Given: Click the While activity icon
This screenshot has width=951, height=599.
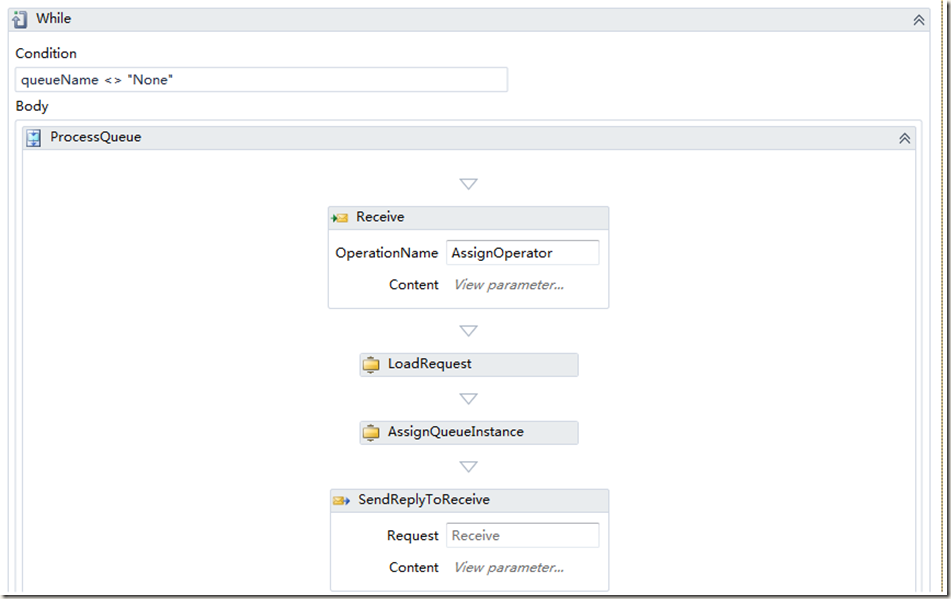Looking at the screenshot, I should tap(19, 19).
